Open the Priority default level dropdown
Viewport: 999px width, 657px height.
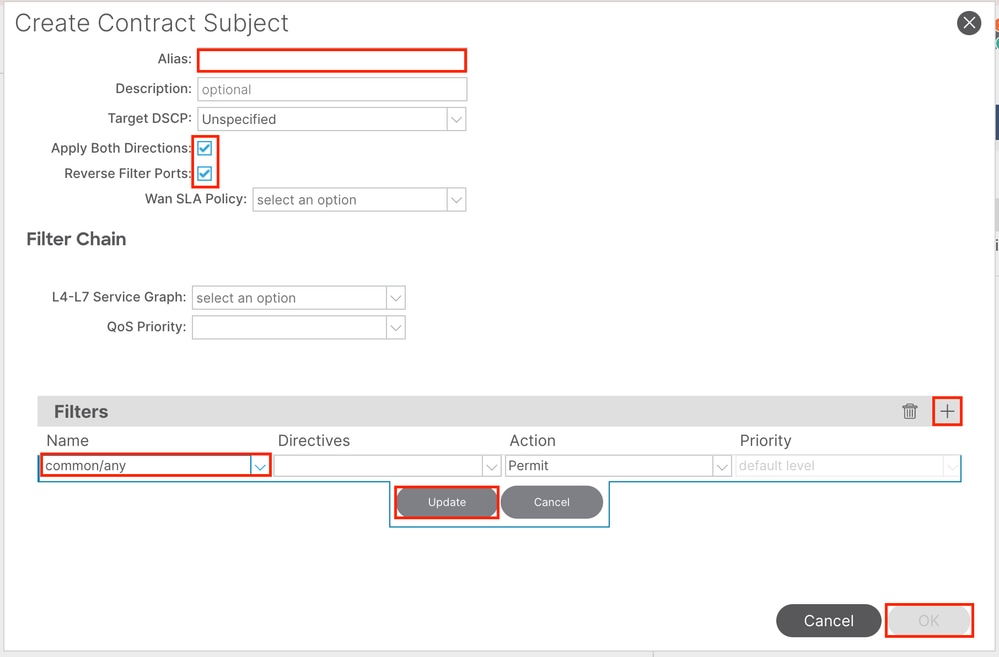(950, 466)
